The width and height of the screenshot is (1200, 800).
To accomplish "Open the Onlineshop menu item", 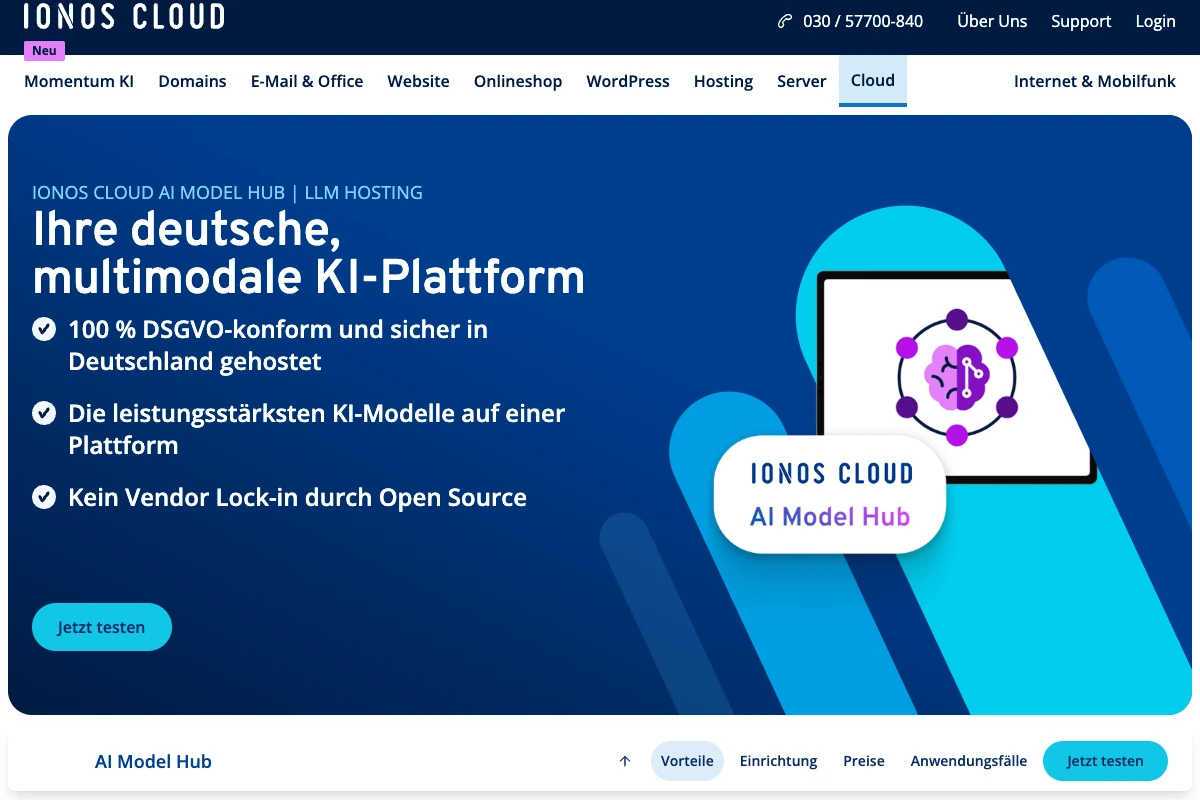I will [518, 81].
